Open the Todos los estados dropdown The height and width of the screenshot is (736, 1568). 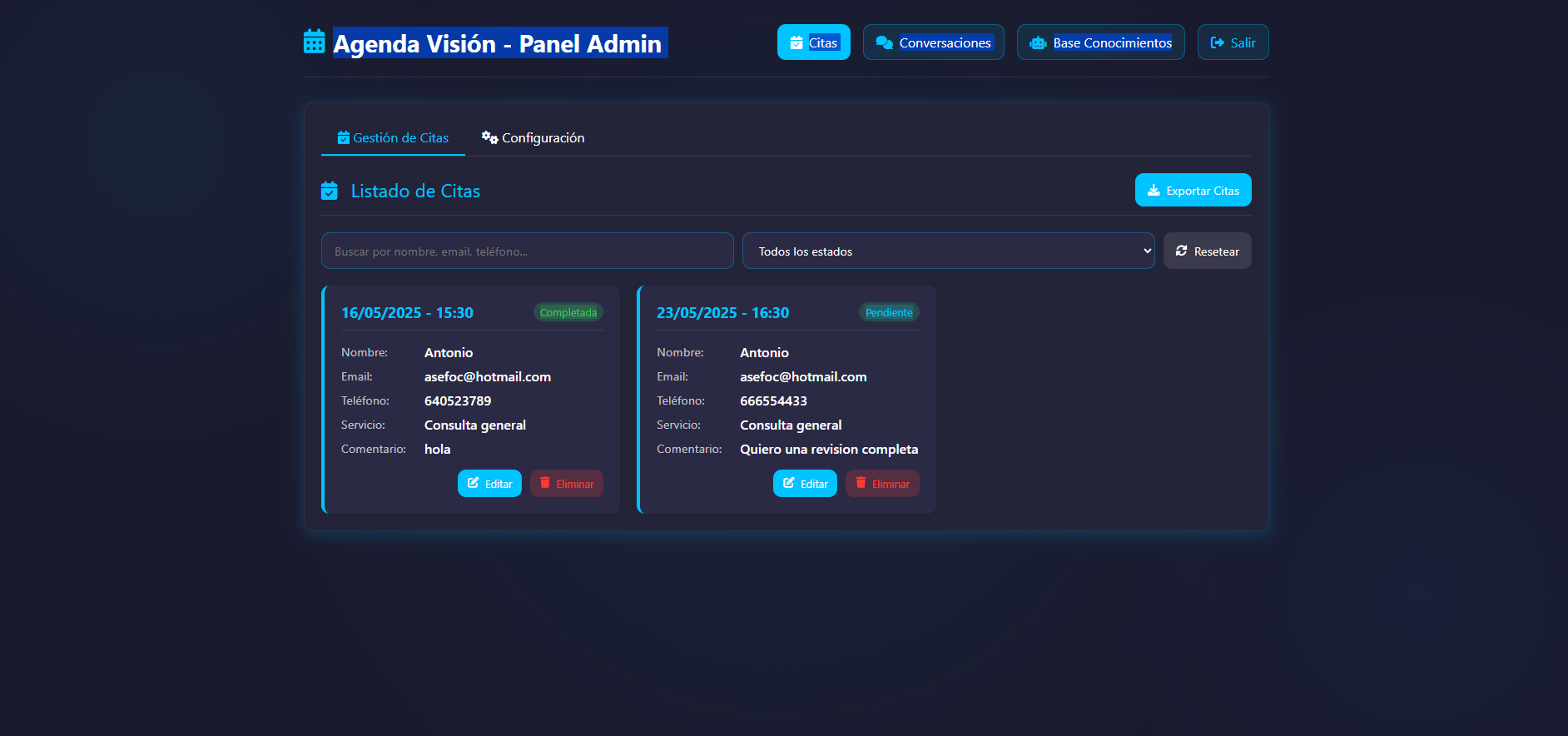(x=948, y=251)
